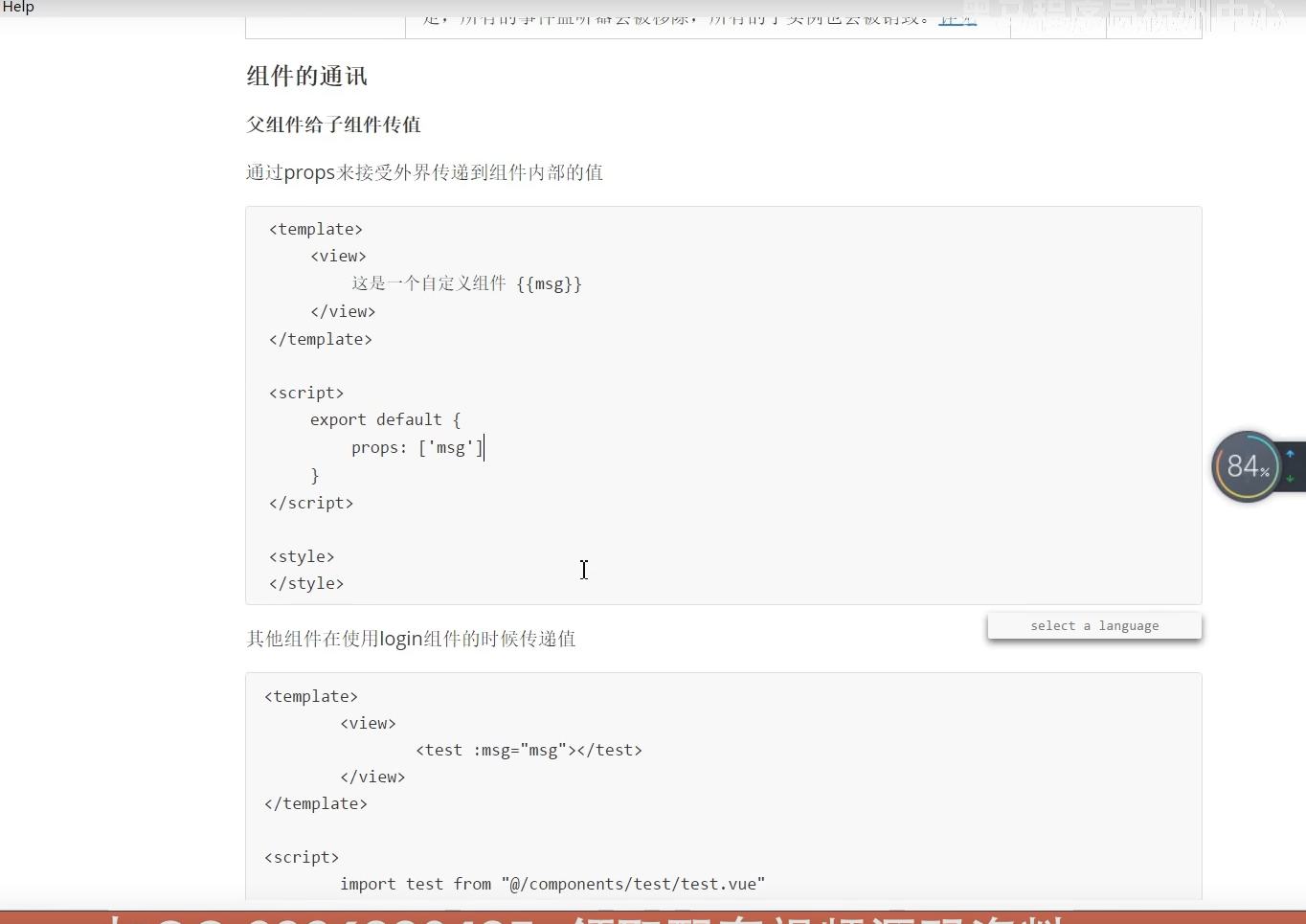Open the Help menu

tap(18, 7)
